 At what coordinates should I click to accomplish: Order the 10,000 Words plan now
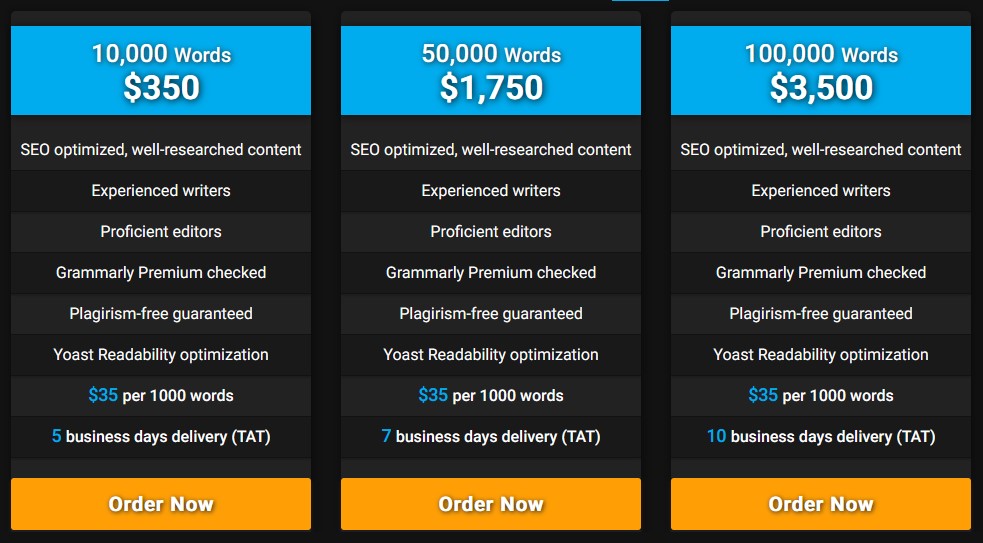coord(160,504)
